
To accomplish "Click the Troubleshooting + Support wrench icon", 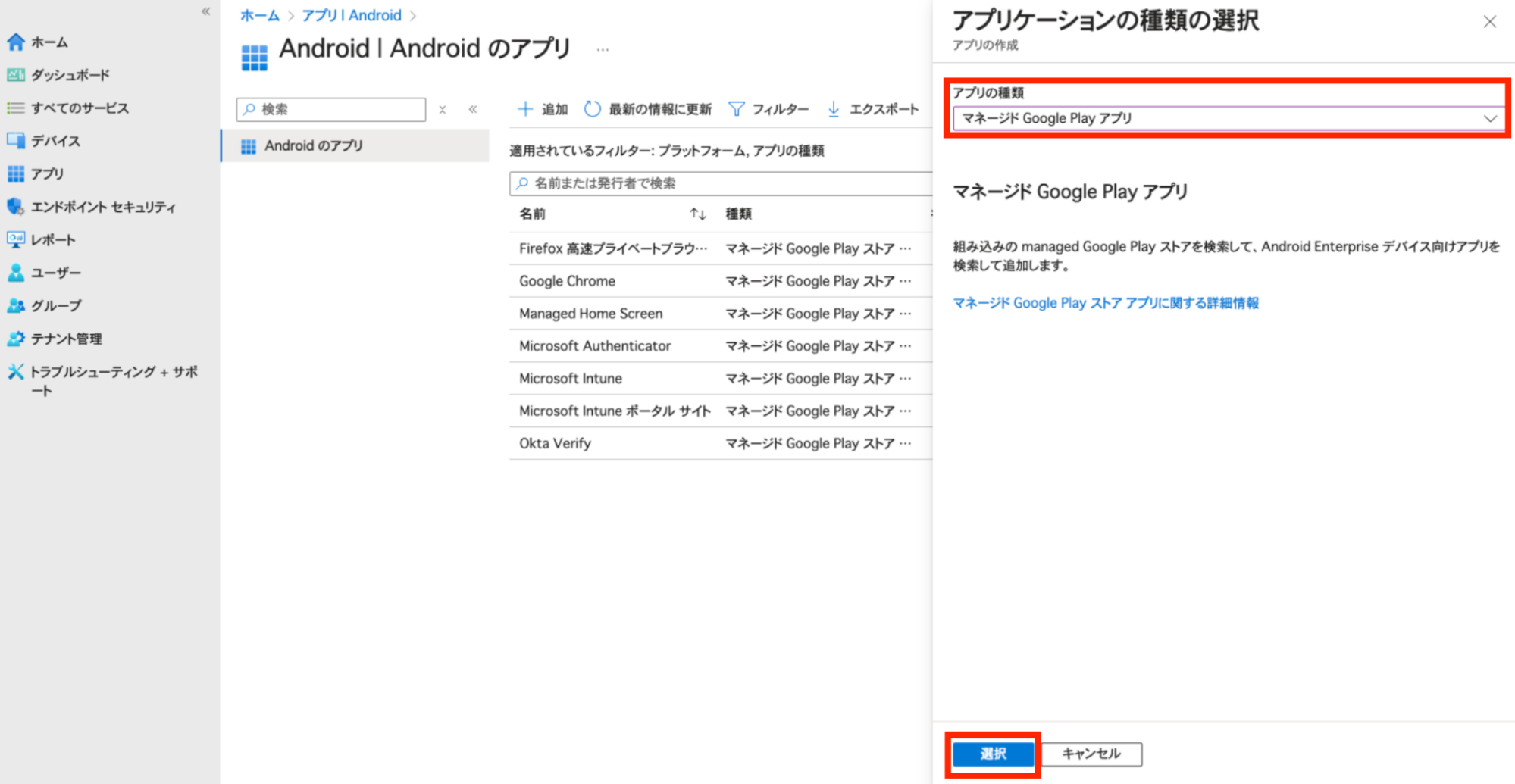I will [15, 372].
